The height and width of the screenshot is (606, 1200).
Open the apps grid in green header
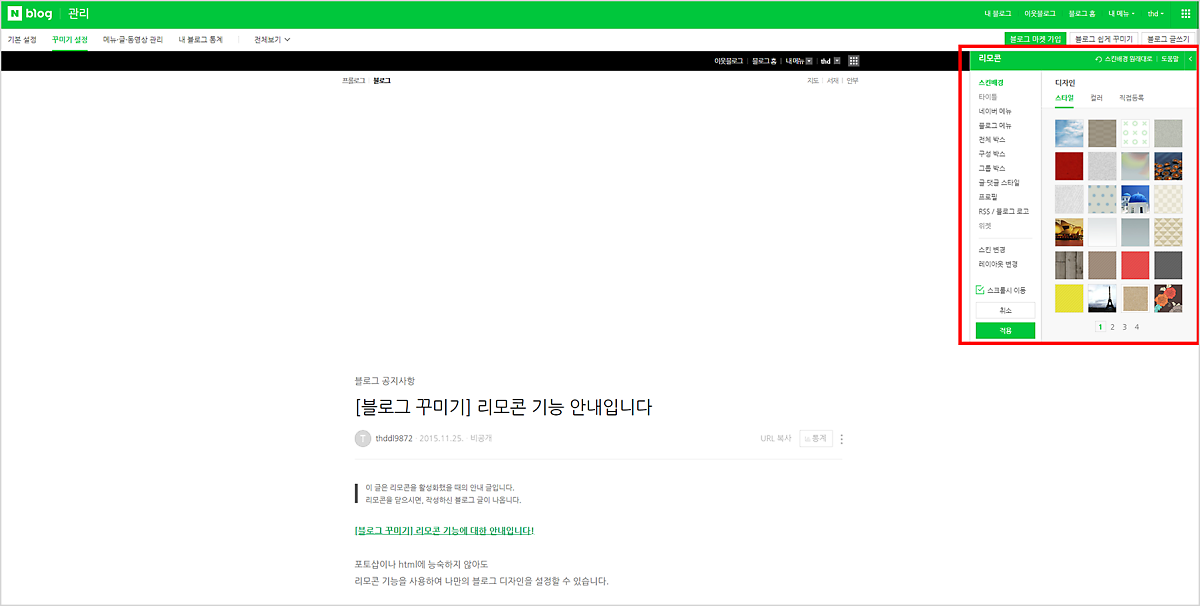(1185, 14)
